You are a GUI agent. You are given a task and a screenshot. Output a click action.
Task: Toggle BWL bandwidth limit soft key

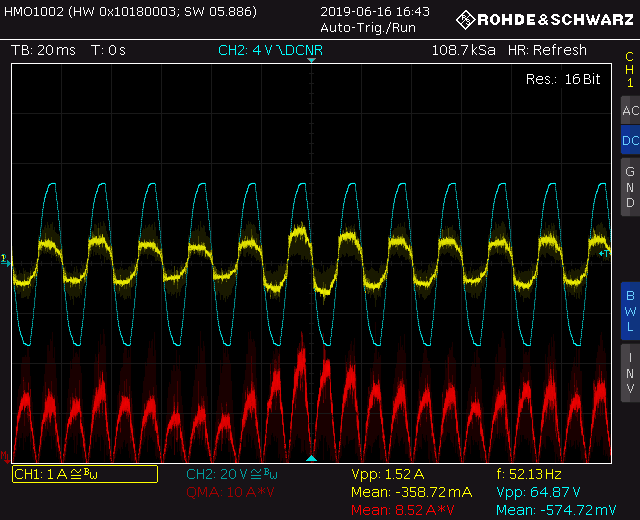pos(630,311)
